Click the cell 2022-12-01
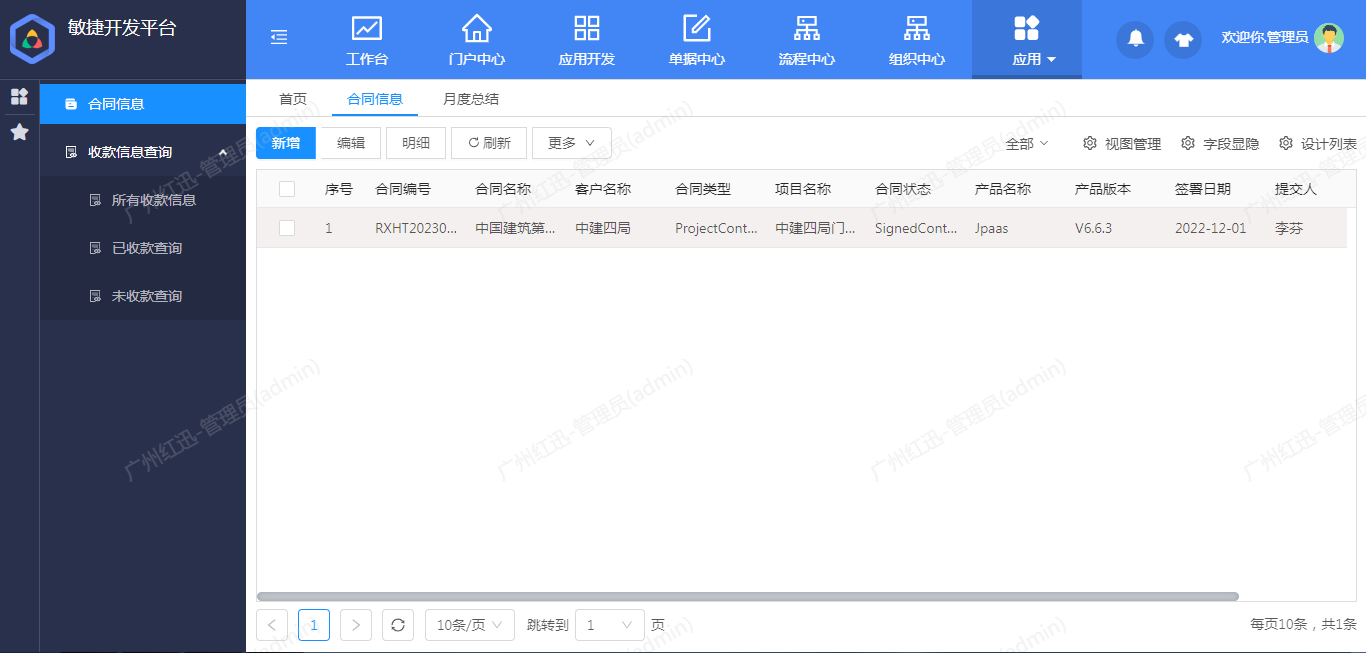Viewport: 1366px width, 653px height. pyautogui.click(x=1211, y=228)
